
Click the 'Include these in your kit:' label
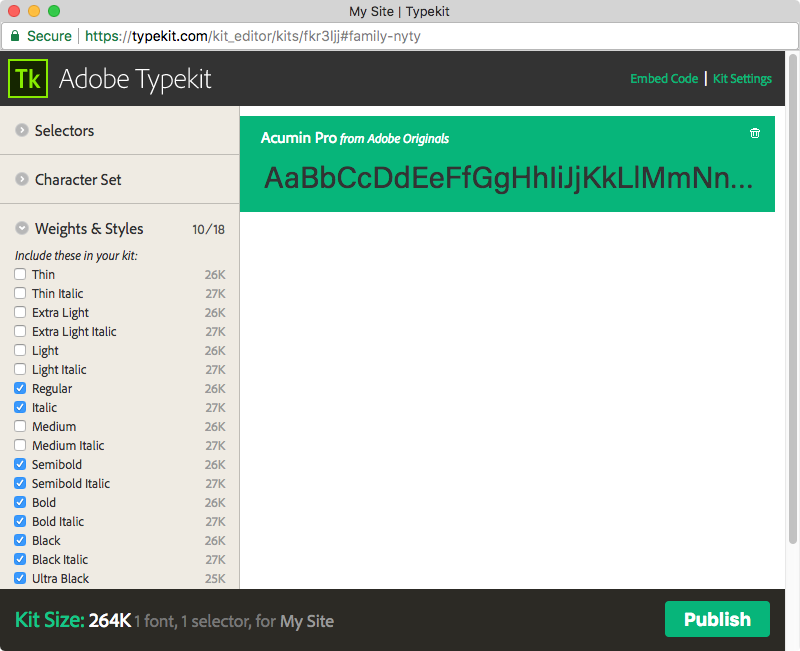[x=76, y=256]
